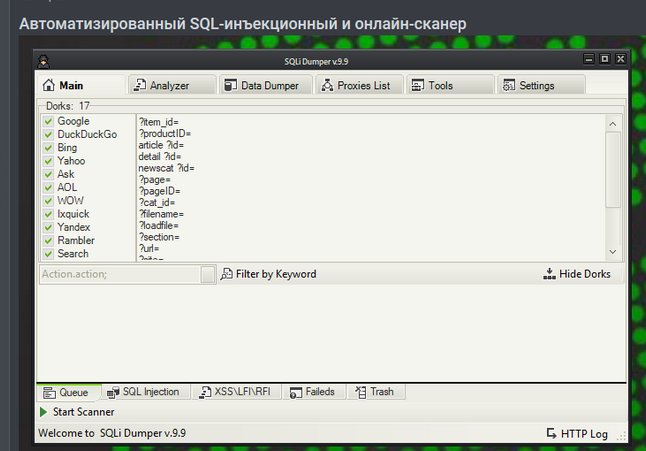Uncheck the Bing search engine

48,147
